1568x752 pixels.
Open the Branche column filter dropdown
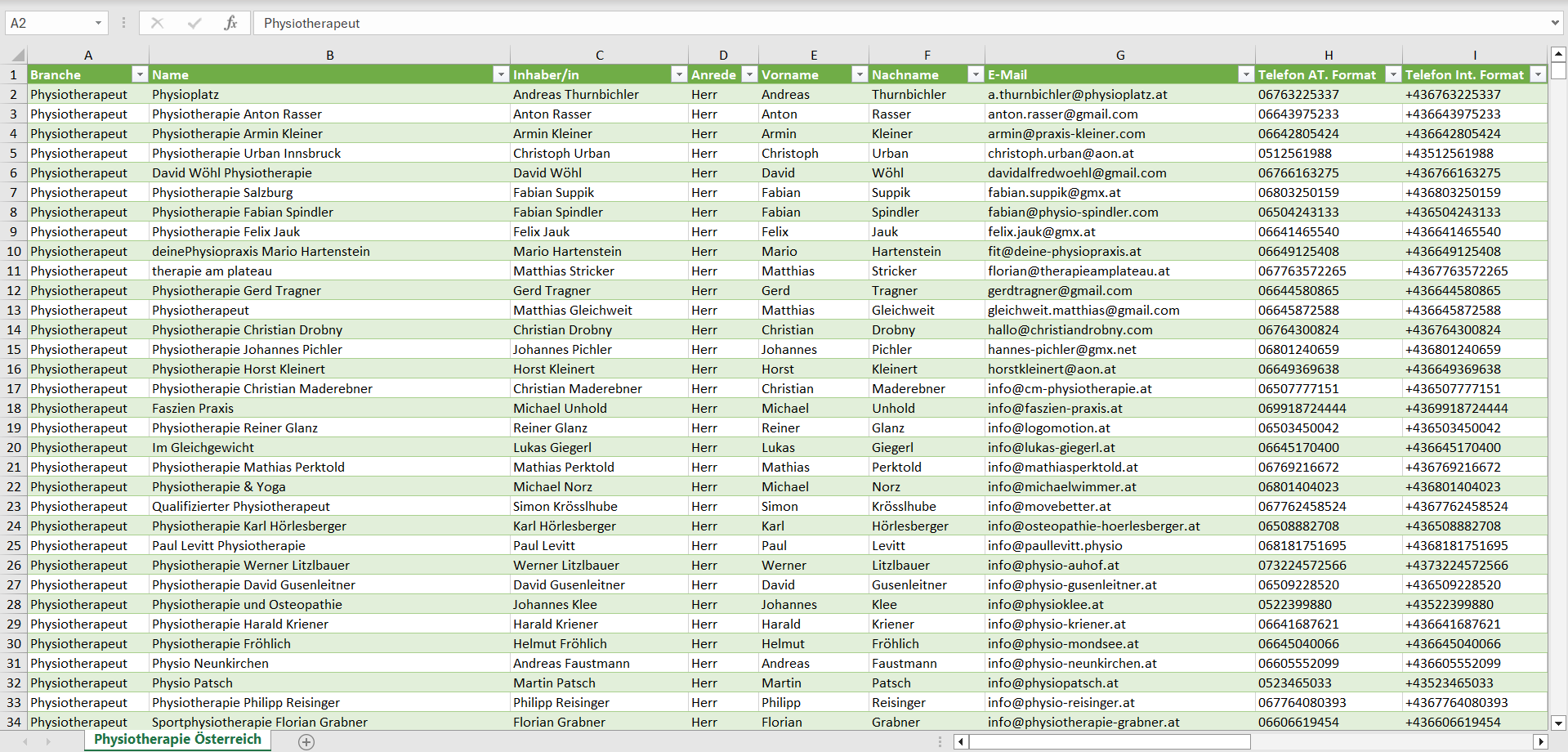140,74
